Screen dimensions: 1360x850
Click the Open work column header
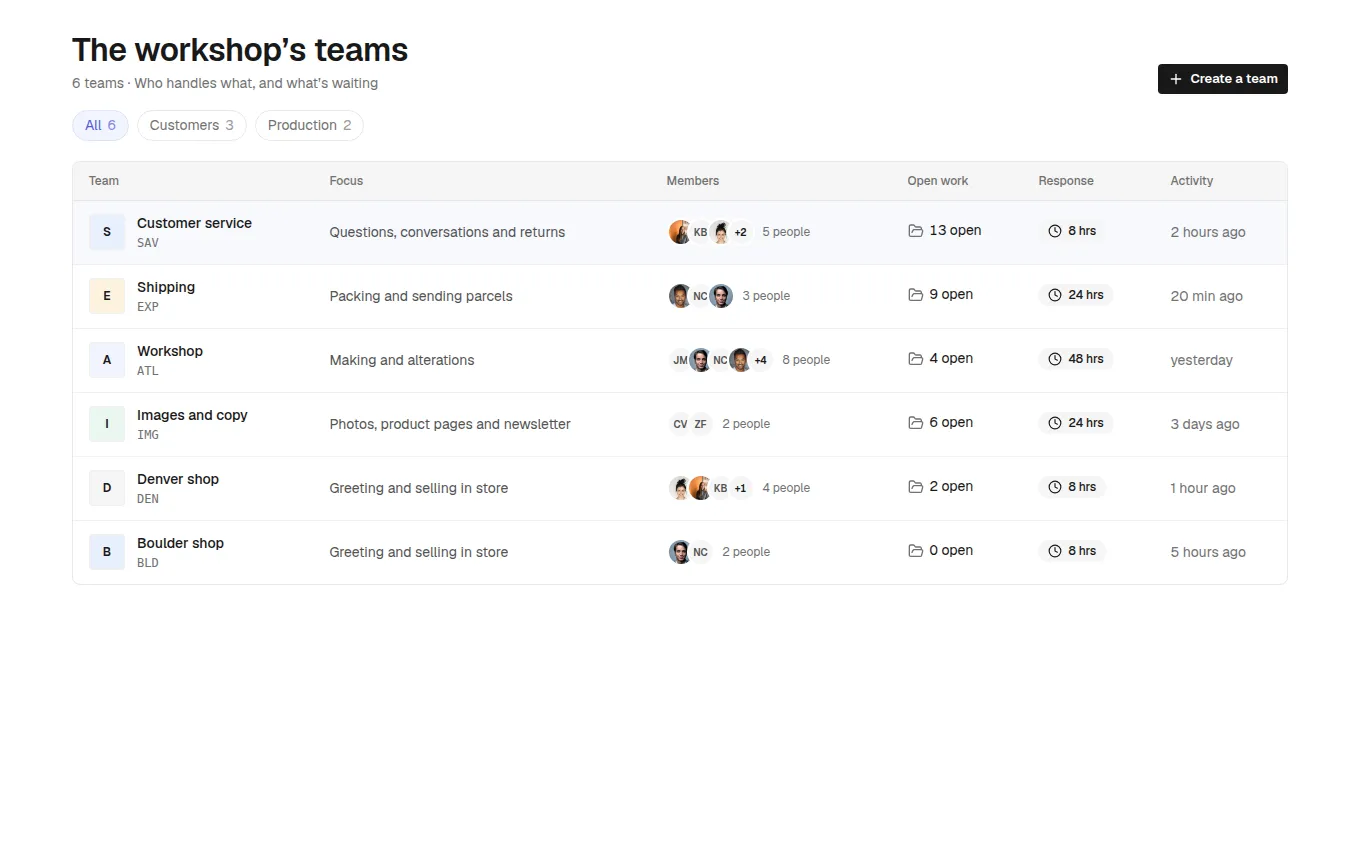938,181
